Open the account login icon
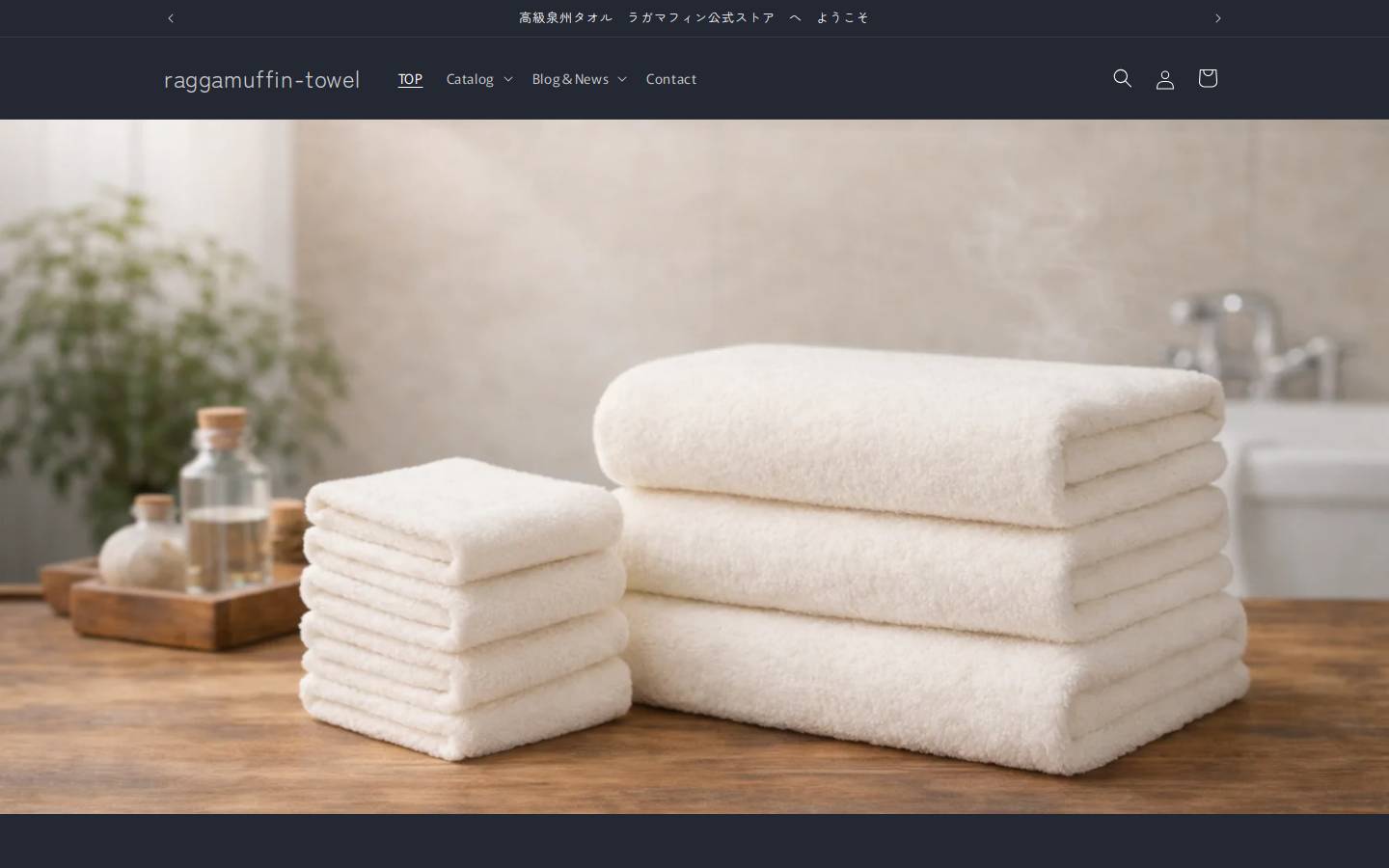The width and height of the screenshot is (1389, 868). (1164, 78)
